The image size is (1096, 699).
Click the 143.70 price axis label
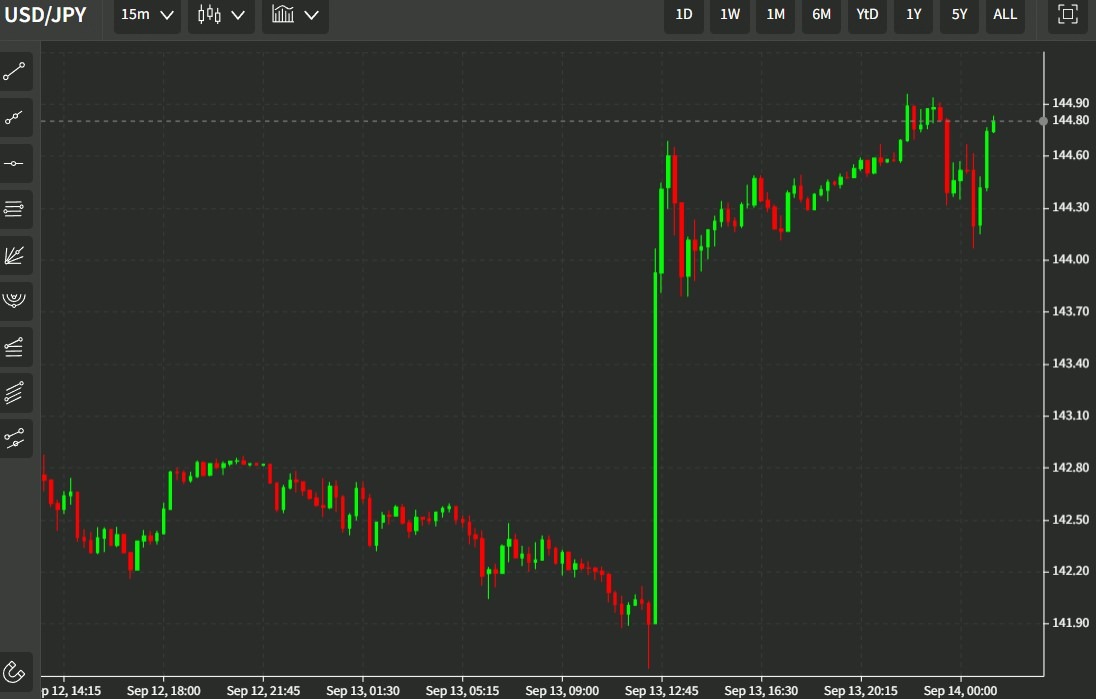(x=1070, y=311)
